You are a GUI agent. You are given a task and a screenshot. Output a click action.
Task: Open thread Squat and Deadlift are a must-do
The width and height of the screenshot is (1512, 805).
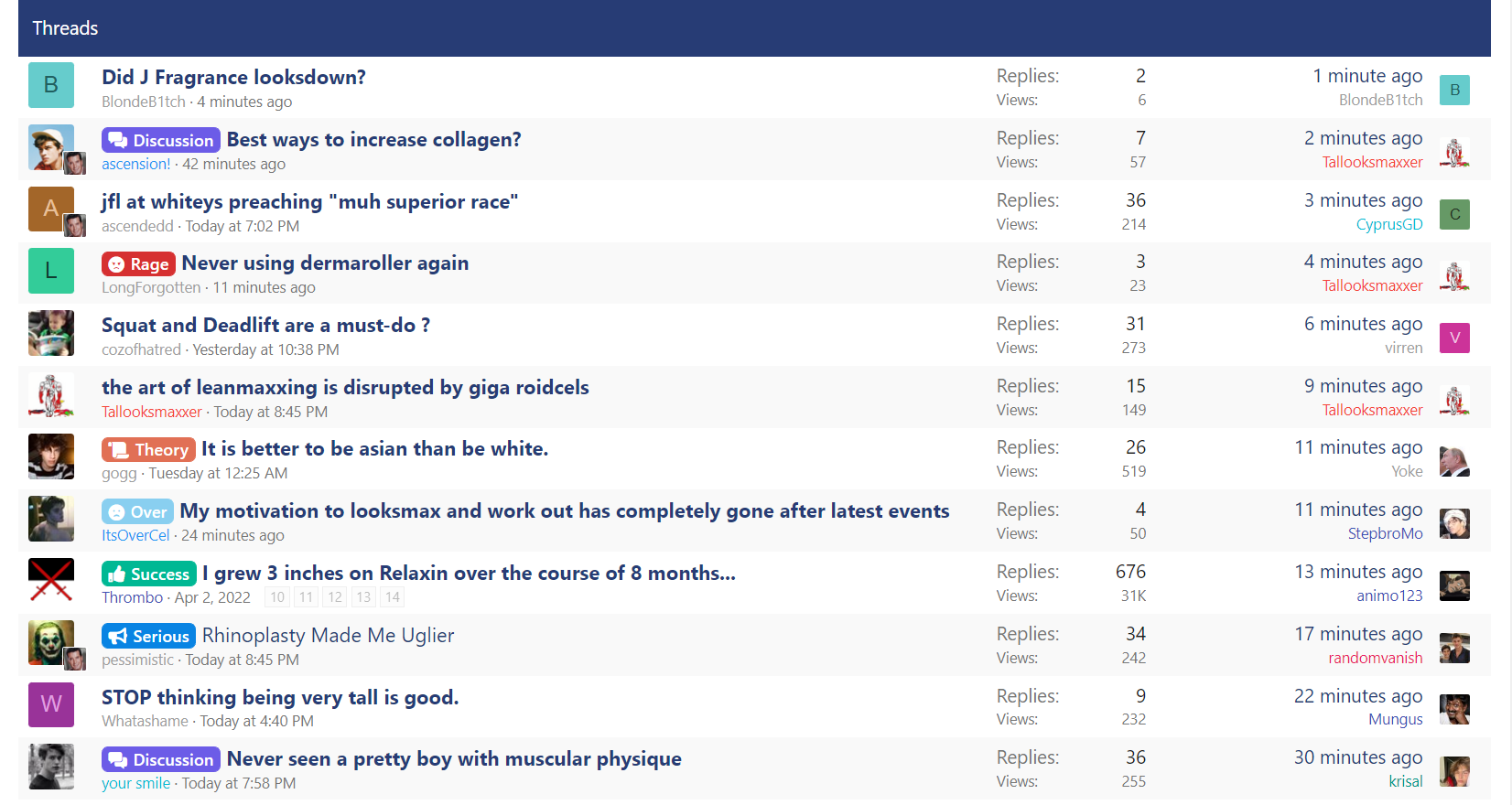click(x=265, y=325)
